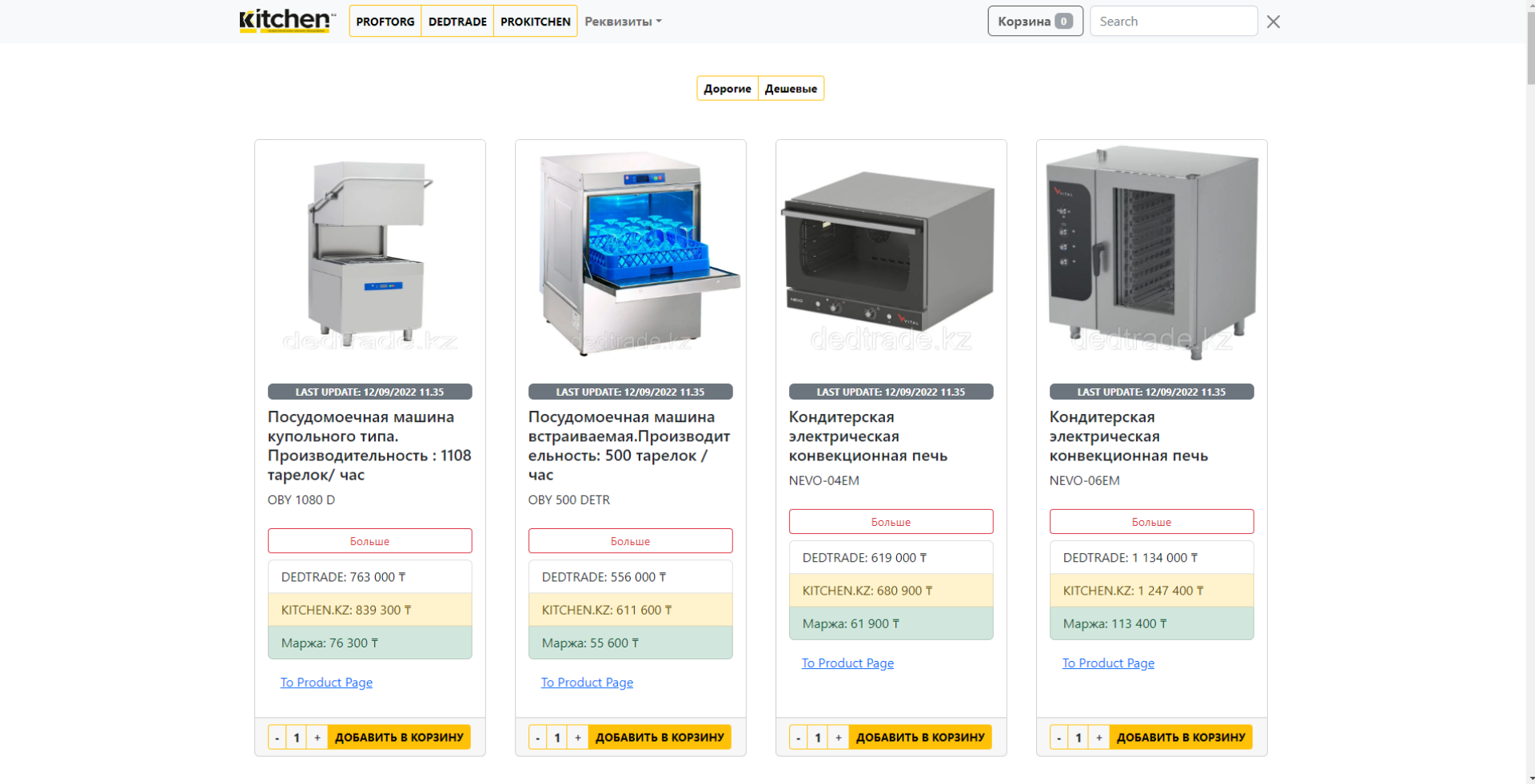Increase quantity for NEVO-06EM
Viewport: 1535px width, 784px height.
(1099, 738)
